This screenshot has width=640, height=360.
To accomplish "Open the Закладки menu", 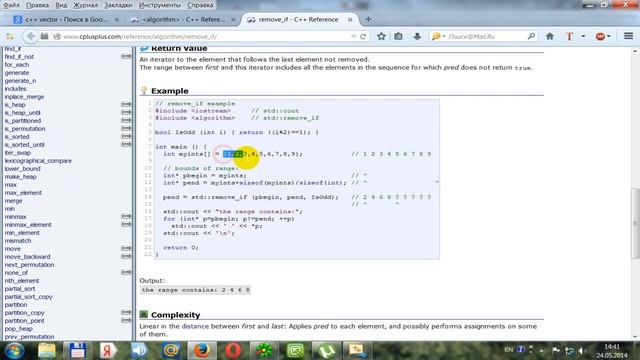I will click(x=118, y=5).
